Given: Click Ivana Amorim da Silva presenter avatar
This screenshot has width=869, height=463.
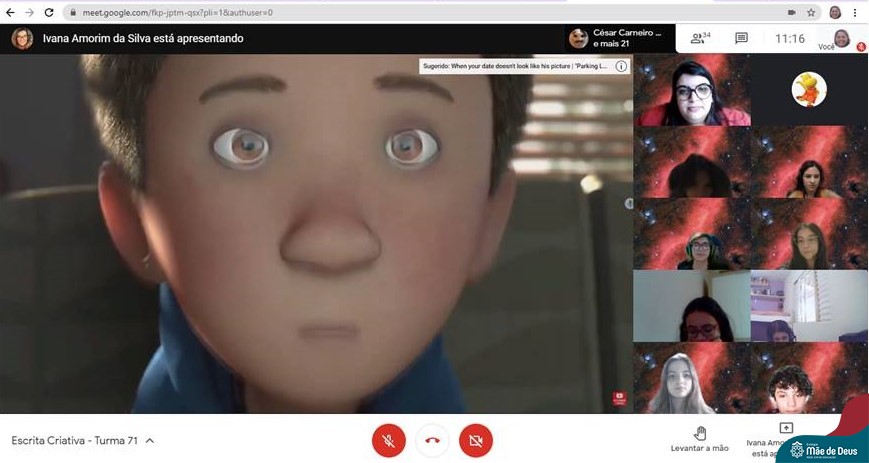Looking at the screenshot, I should pos(22,39).
